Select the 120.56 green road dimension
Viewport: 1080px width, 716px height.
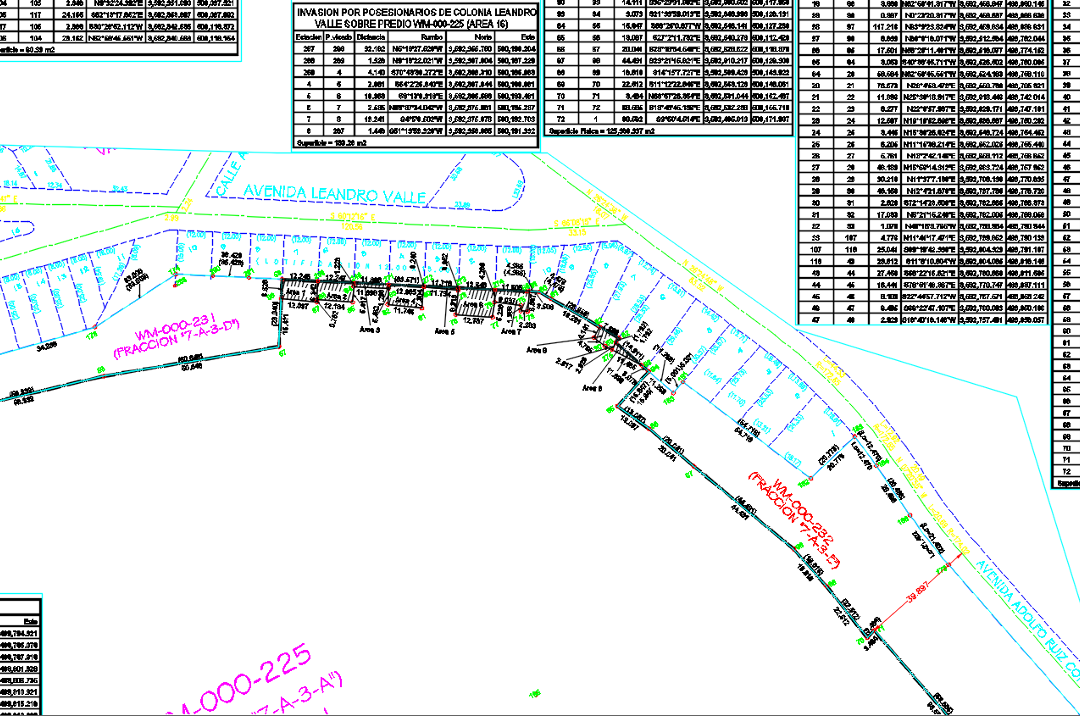click(x=352, y=227)
